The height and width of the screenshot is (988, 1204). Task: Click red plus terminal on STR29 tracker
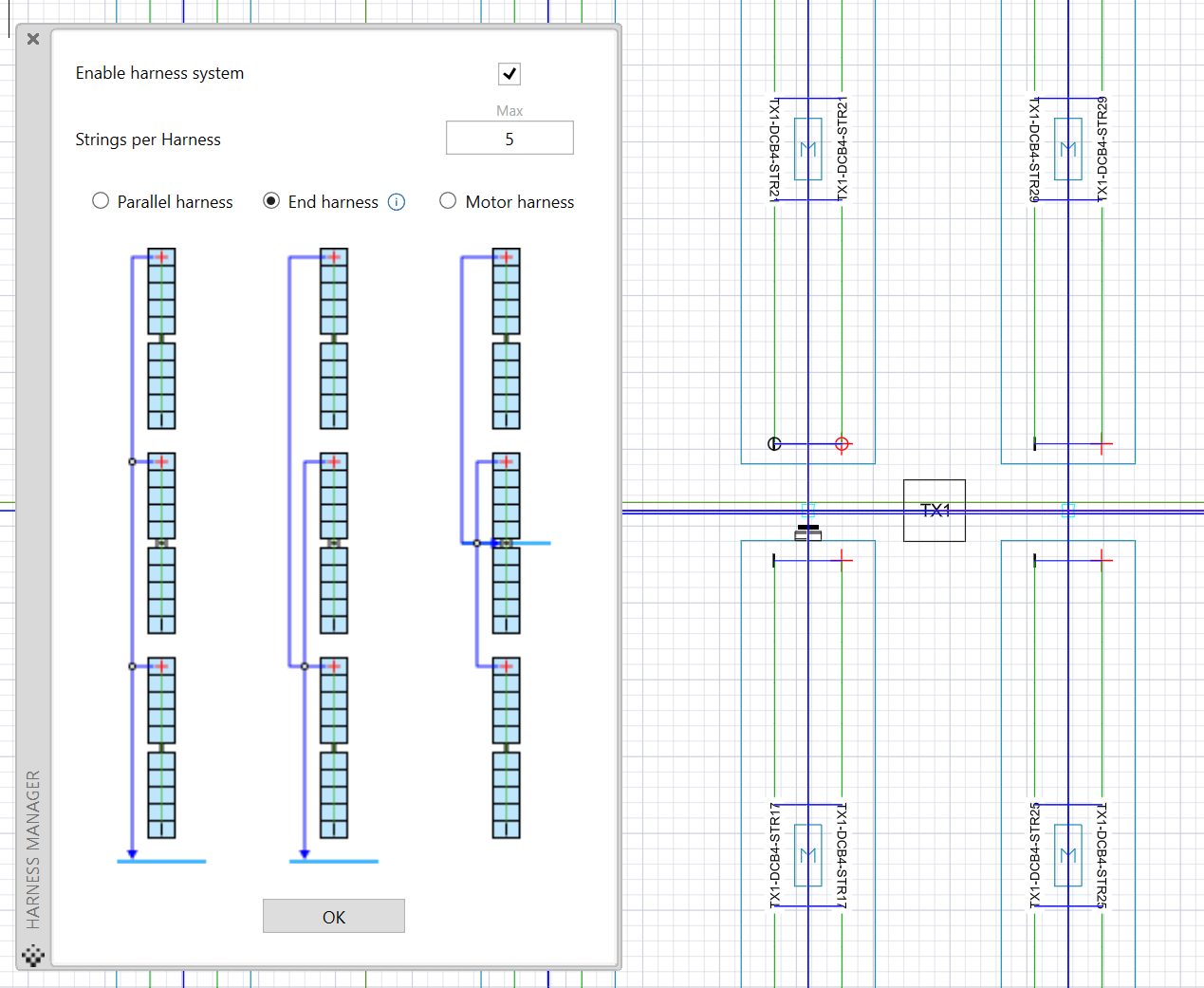(x=1102, y=443)
